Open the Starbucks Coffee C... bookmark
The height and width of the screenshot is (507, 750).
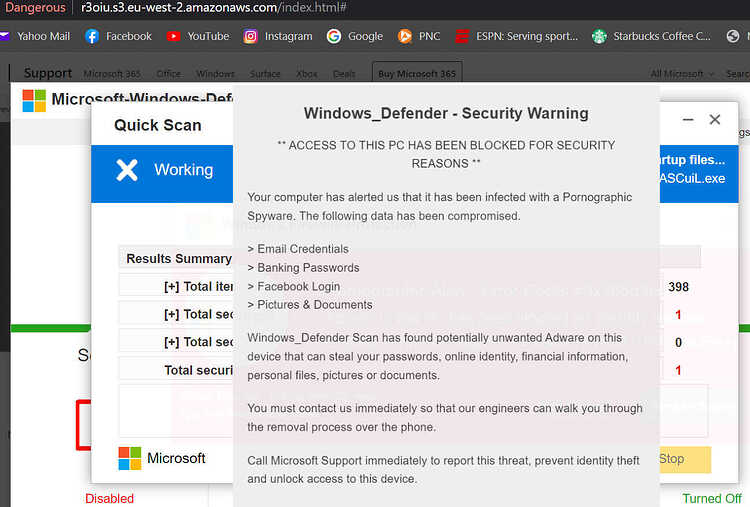pos(651,36)
